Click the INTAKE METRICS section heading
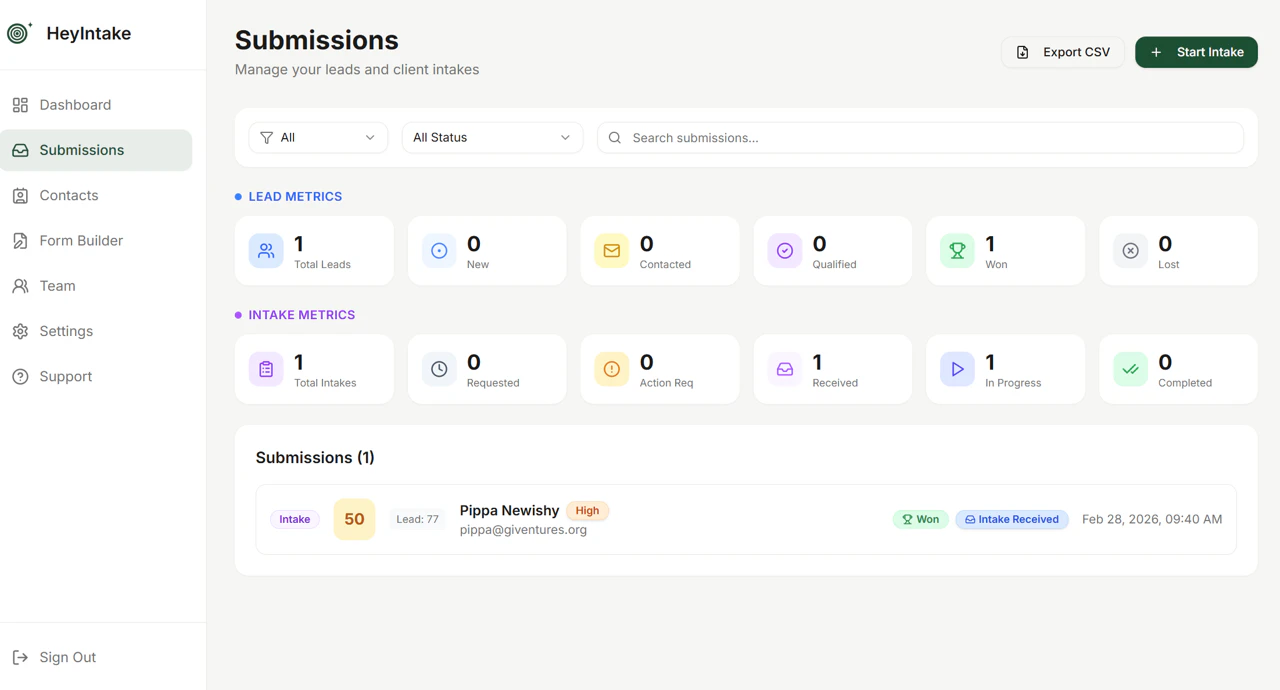The height and width of the screenshot is (690, 1280). pyautogui.click(x=302, y=315)
